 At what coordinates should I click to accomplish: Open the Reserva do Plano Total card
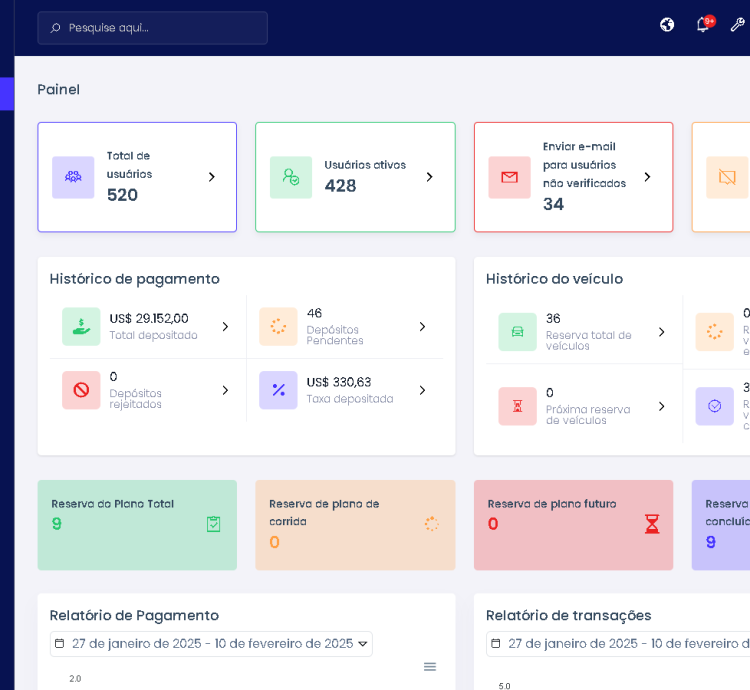coord(137,525)
